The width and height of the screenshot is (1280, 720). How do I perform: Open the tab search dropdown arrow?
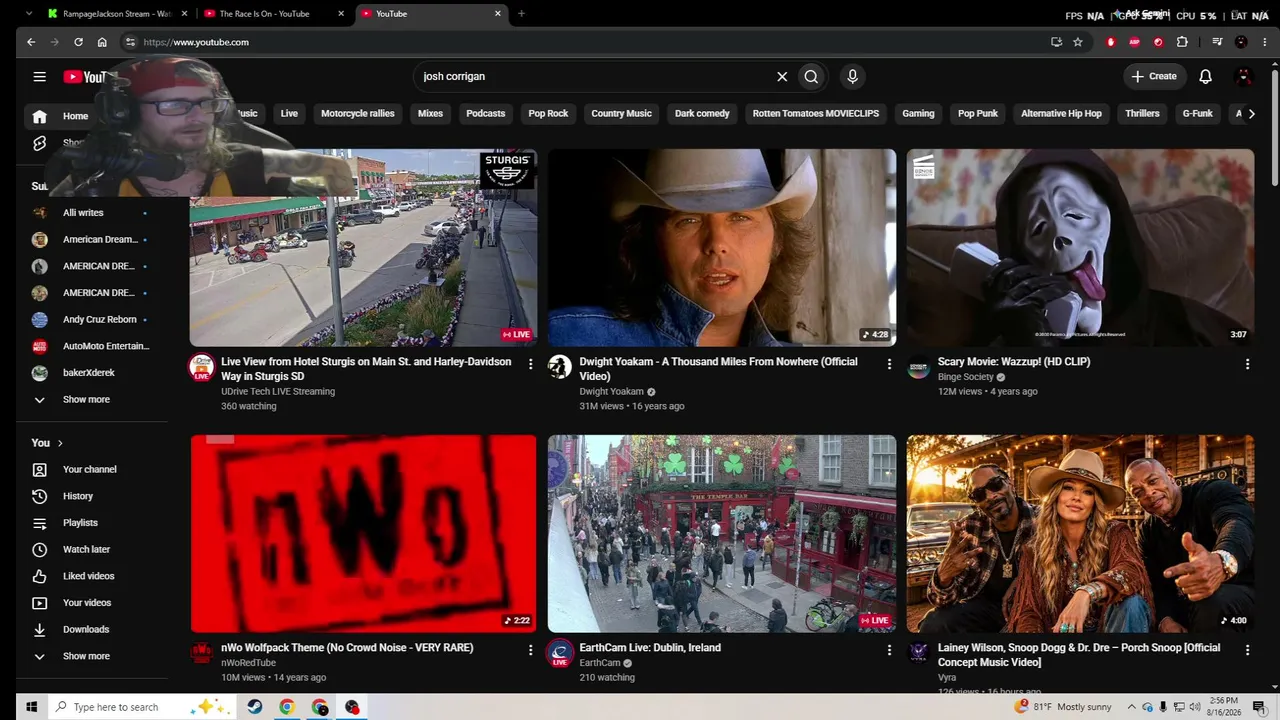(29, 14)
